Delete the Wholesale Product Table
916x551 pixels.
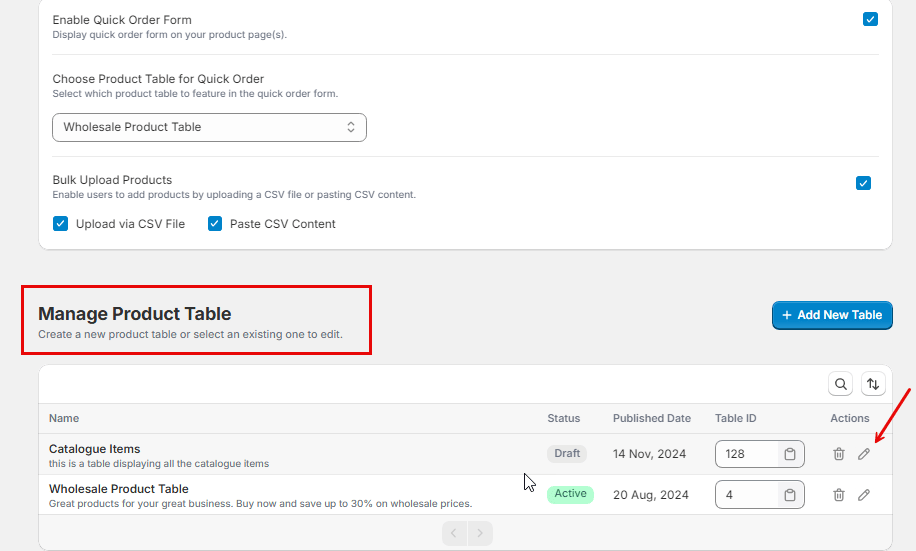(839, 495)
